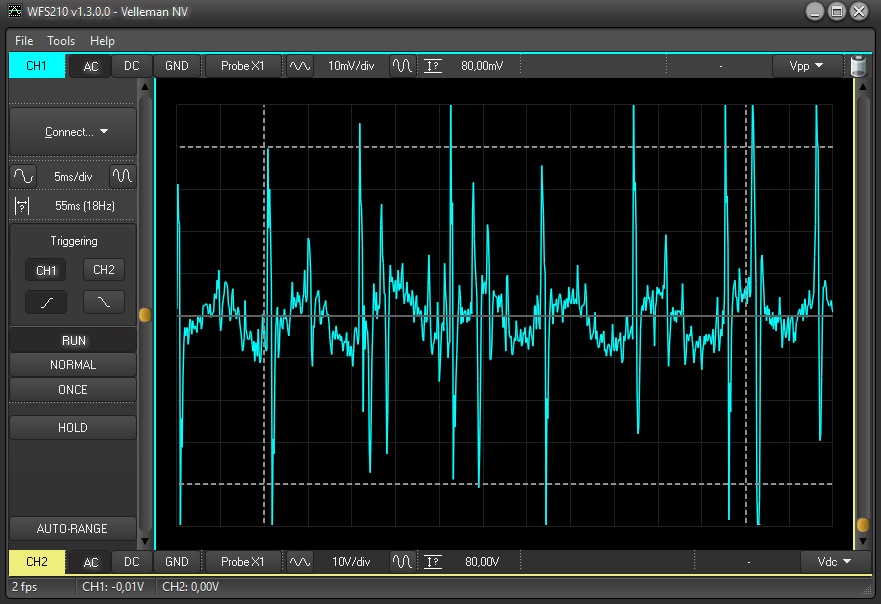Image resolution: width=881 pixels, height=604 pixels.
Task: Click the 80,00V CH2 cursor reading
Action: (482, 561)
